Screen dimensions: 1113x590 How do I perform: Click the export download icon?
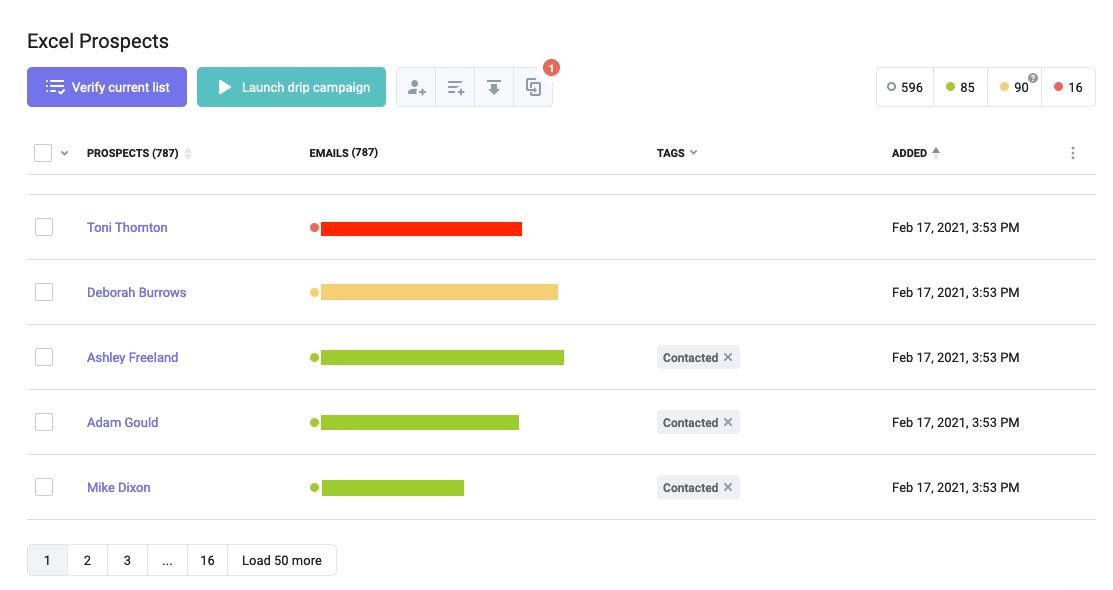[x=494, y=88]
